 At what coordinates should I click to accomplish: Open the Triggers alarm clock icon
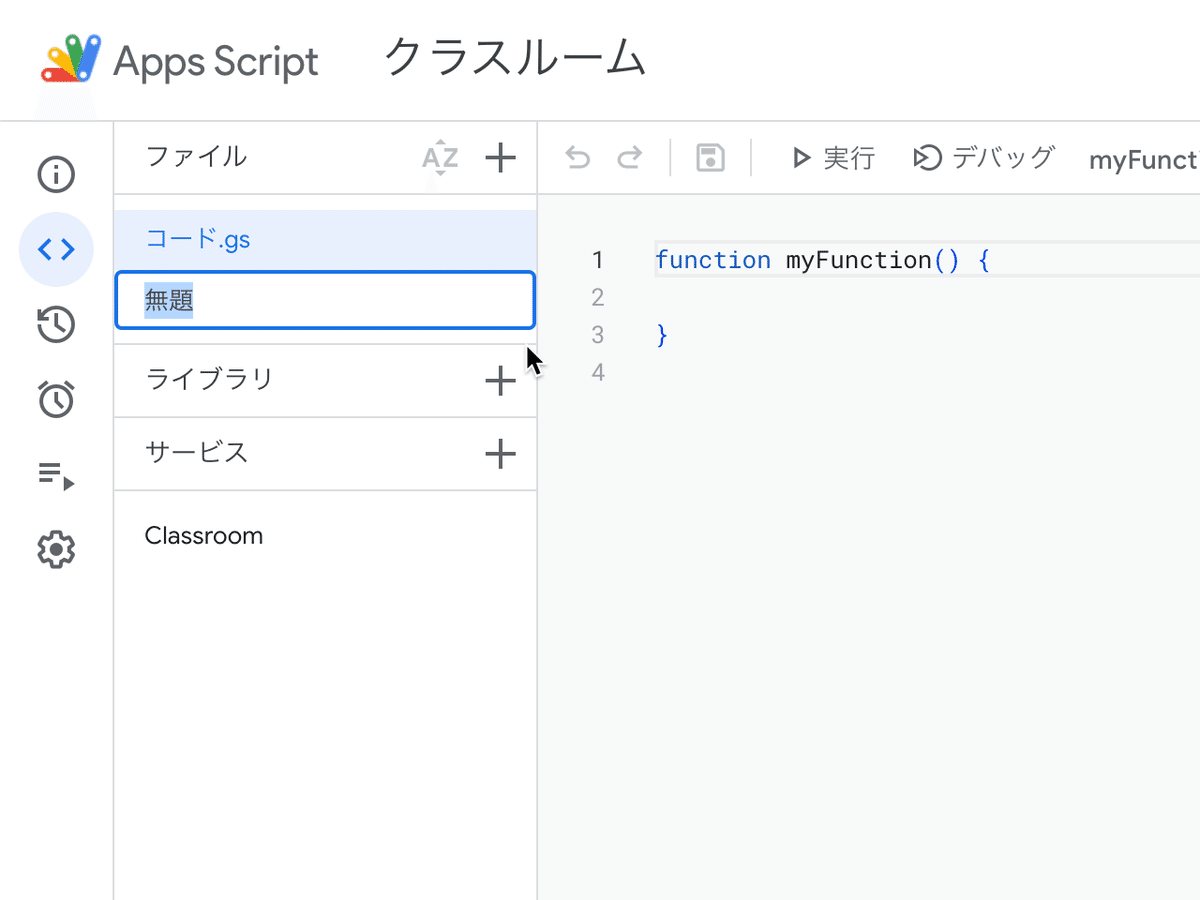click(x=56, y=399)
